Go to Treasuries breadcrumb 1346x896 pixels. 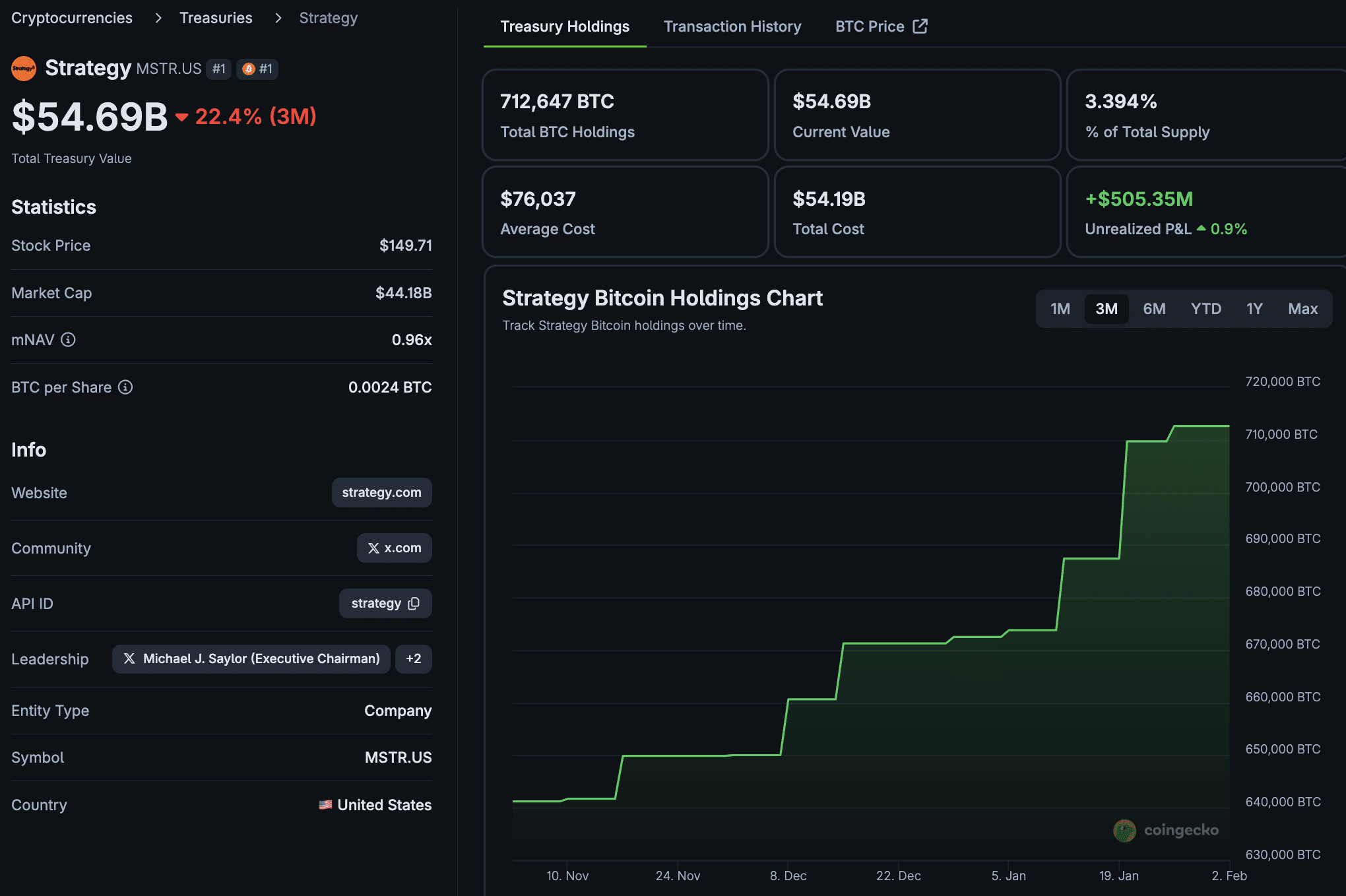click(x=216, y=18)
